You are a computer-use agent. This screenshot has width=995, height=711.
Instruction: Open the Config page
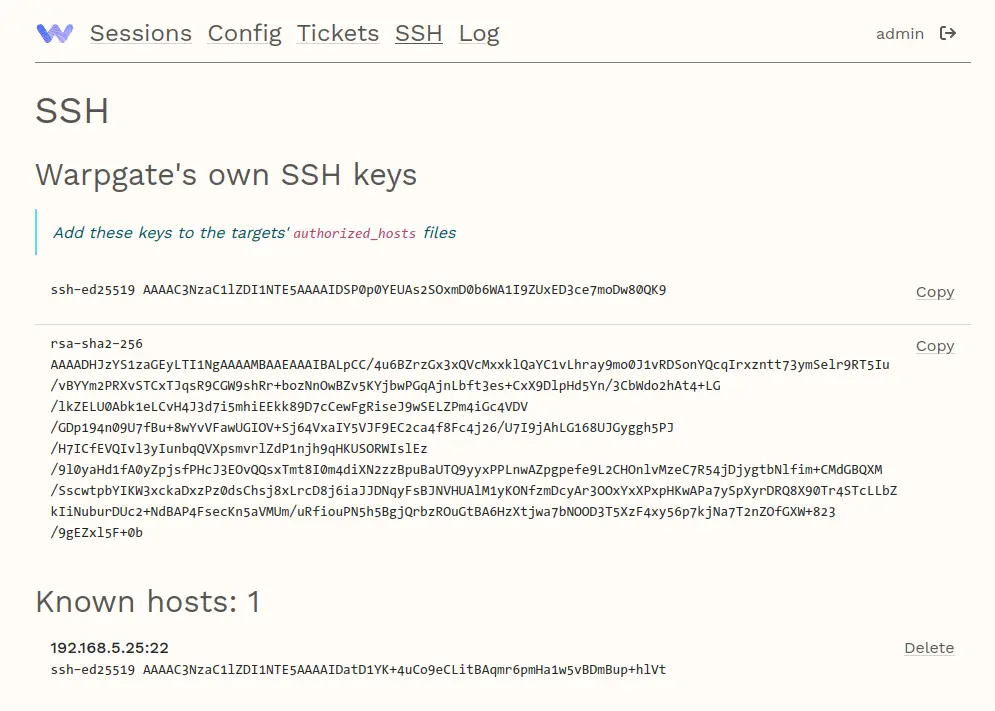point(244,33)
